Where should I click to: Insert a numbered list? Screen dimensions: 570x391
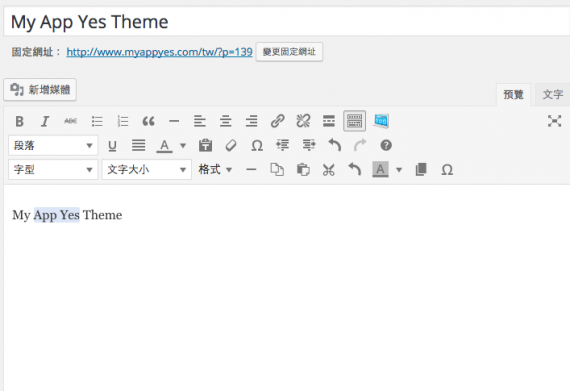tap(123, 121)
